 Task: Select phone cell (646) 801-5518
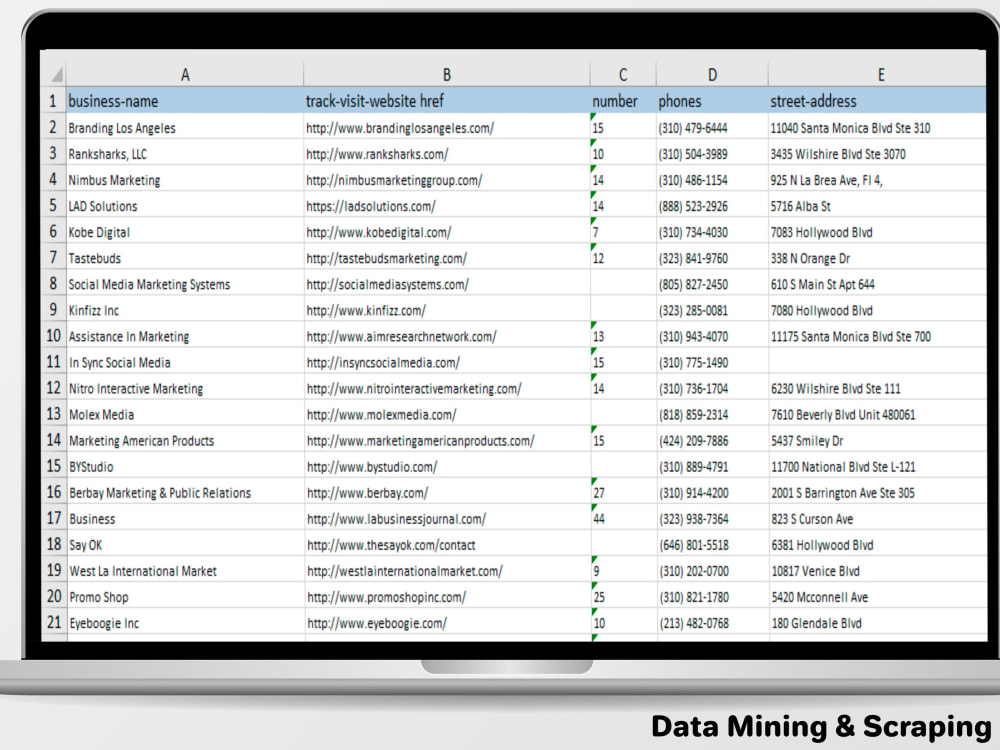712,545
